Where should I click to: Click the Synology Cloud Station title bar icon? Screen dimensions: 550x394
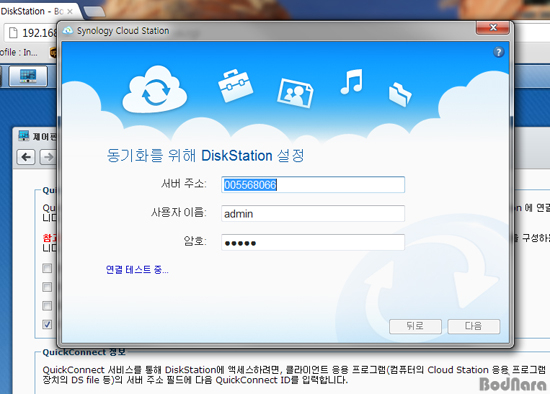(x=67, y=31)
